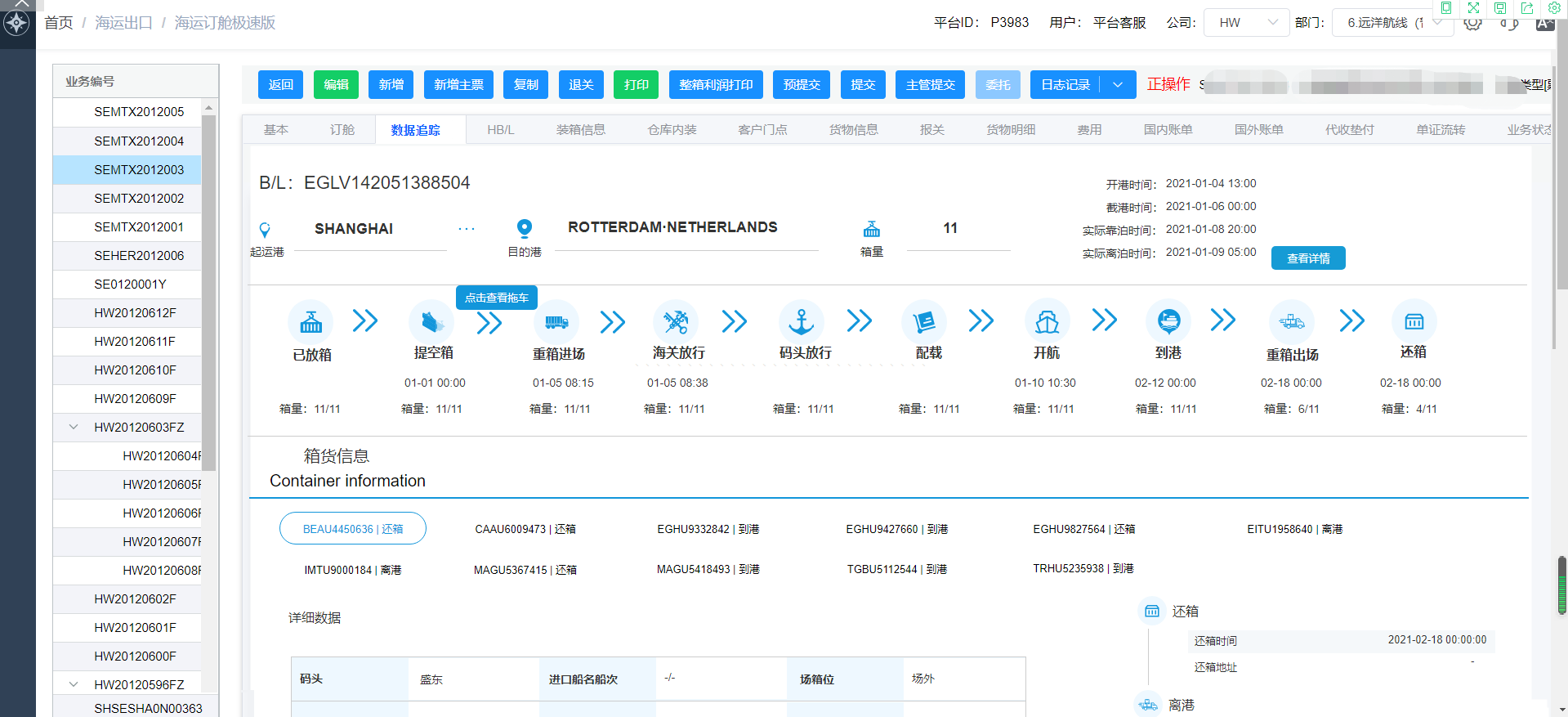
Task: Click the 离港 icon in detail timeline
Action: point(1149,705)
